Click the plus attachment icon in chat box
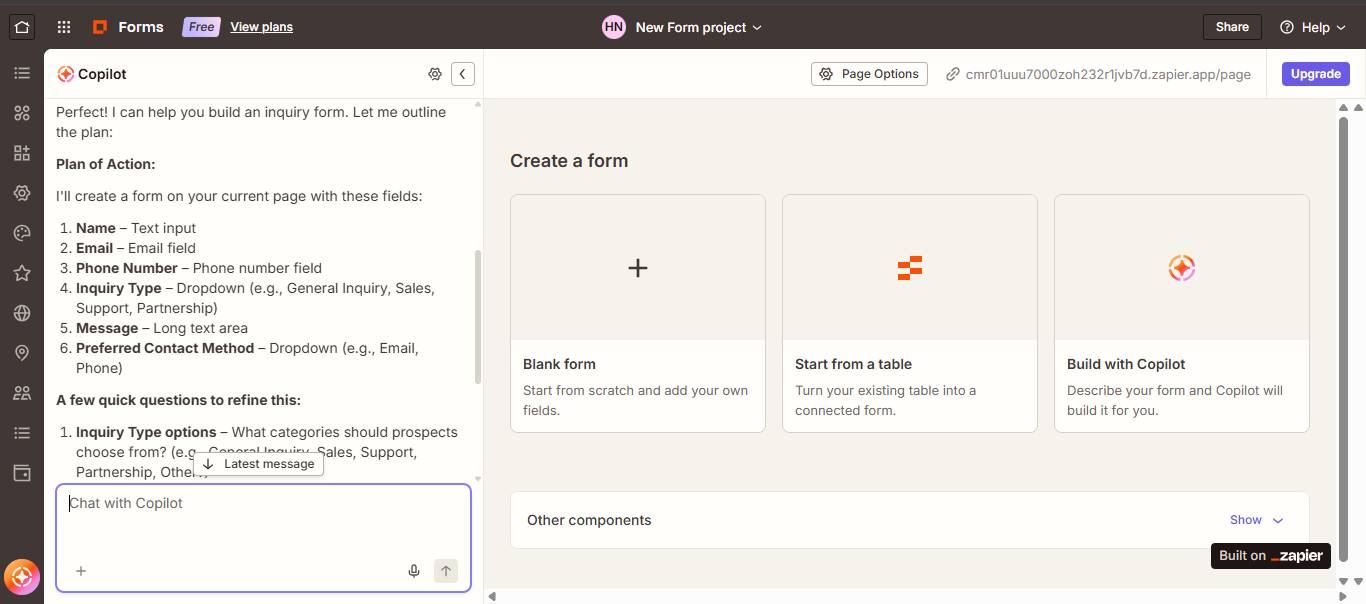 pyautogui.click(x=81, y=571)
